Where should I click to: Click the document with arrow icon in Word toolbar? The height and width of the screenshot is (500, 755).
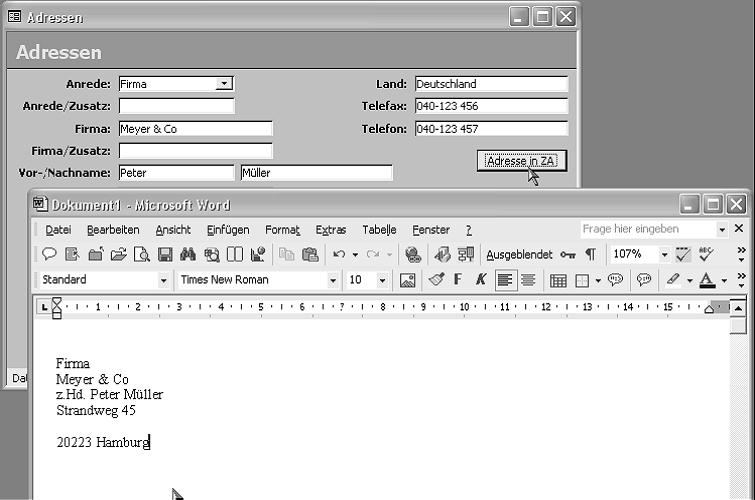(72, 254)
